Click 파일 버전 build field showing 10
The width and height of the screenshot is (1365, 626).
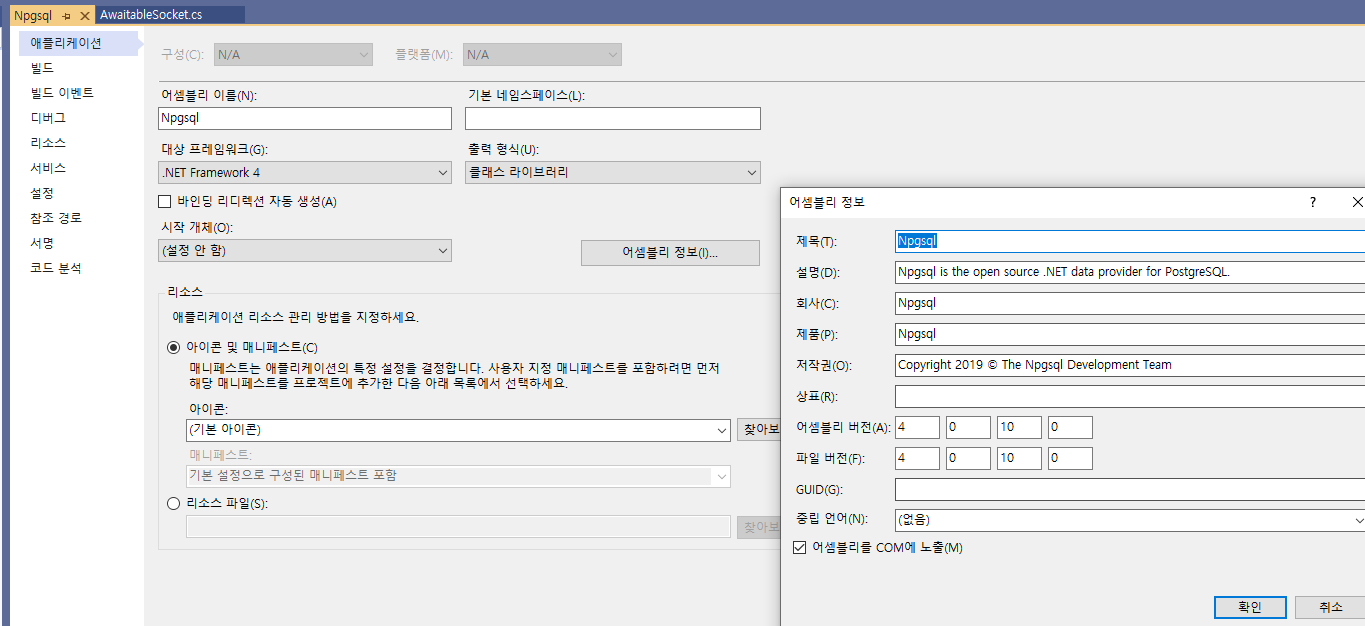pyautogui.click(x=1019, y=458)
